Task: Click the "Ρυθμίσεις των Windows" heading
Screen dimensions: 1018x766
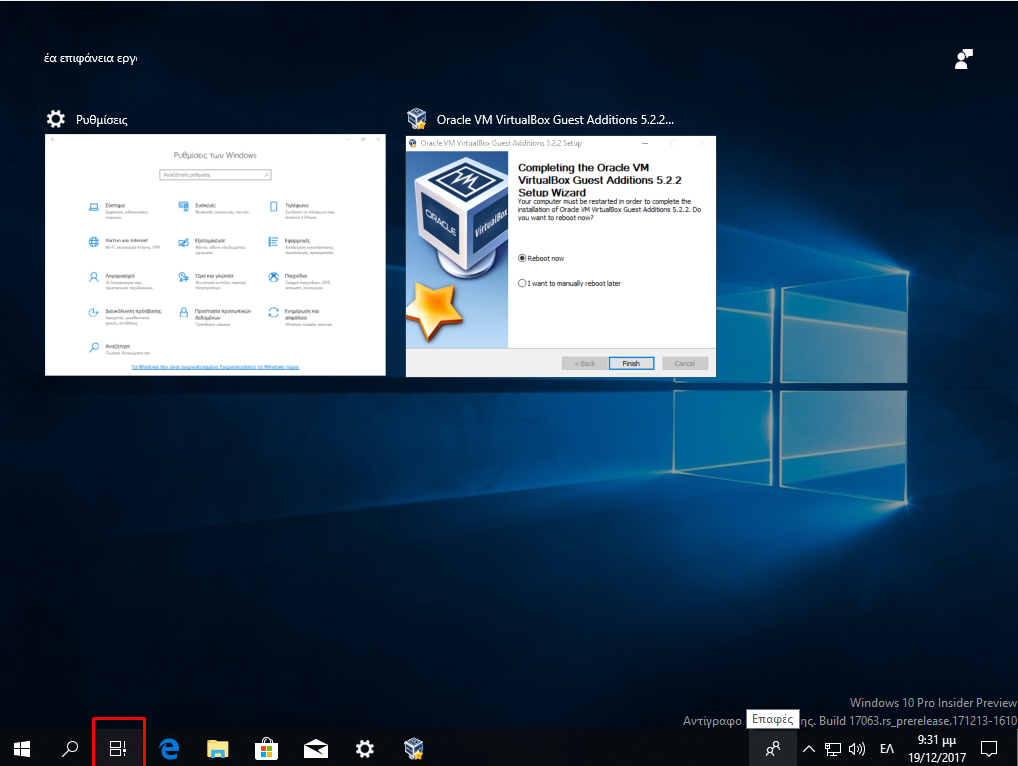Action: coord(215,155)
